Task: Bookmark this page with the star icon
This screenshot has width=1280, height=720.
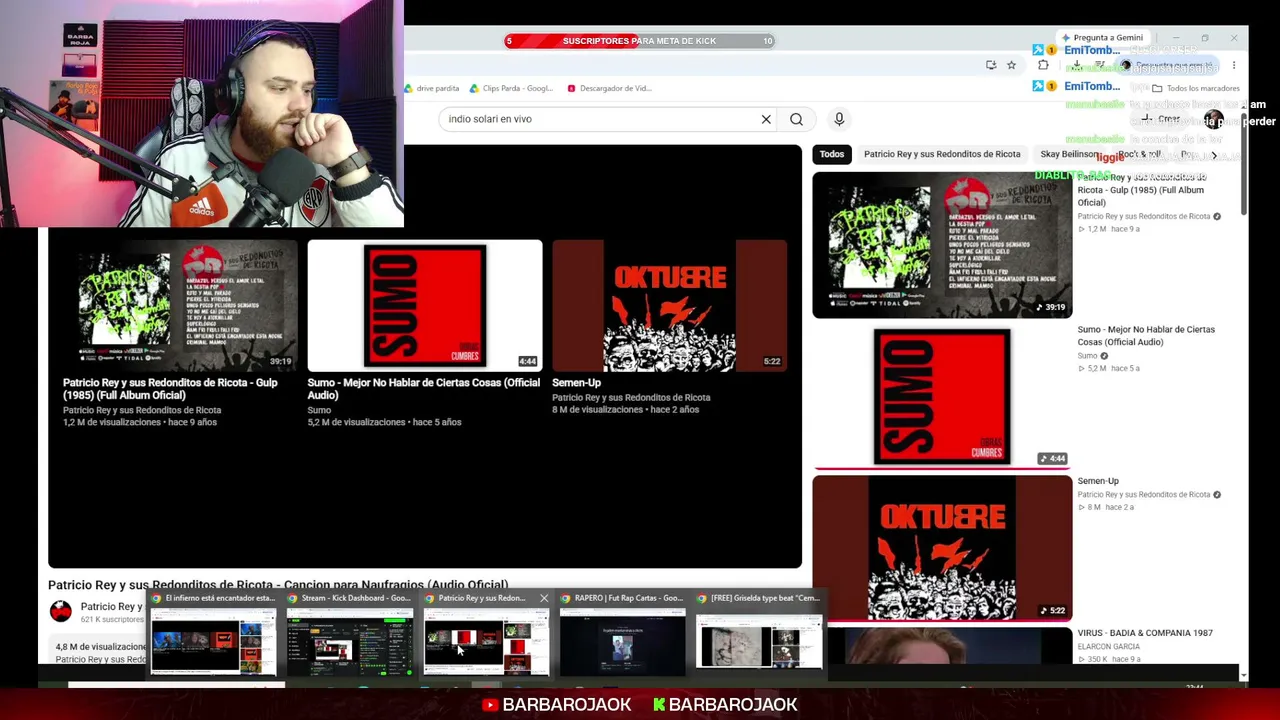Action: pyautogui.click(x=1011, y=65)
